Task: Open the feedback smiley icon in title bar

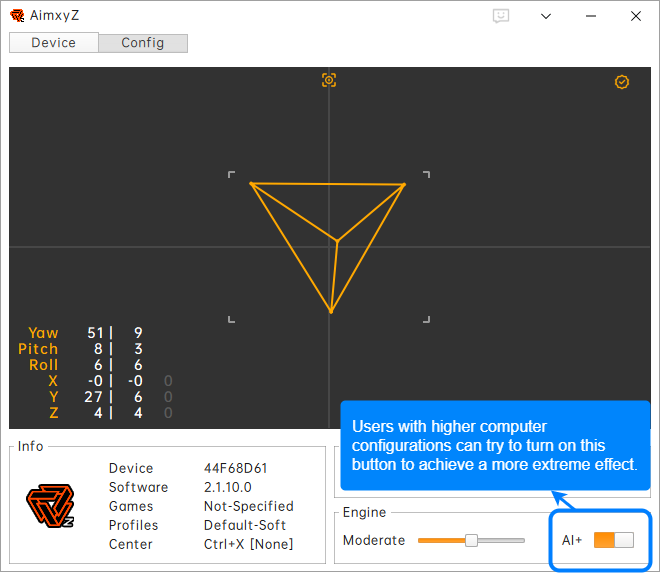Action: point(501,16)
